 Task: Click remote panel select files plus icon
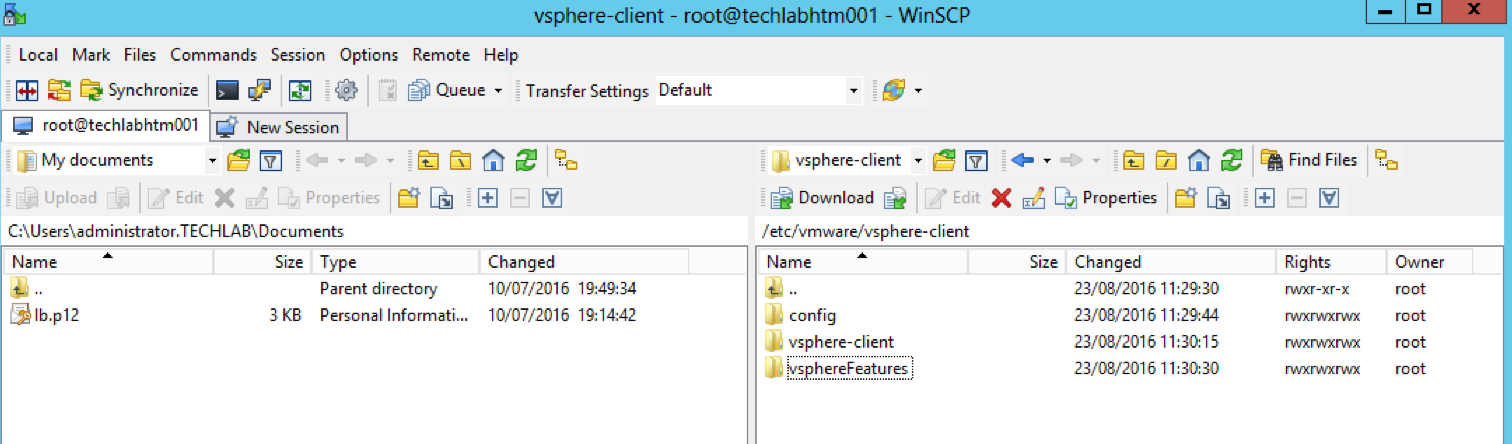pos(1264,198)
